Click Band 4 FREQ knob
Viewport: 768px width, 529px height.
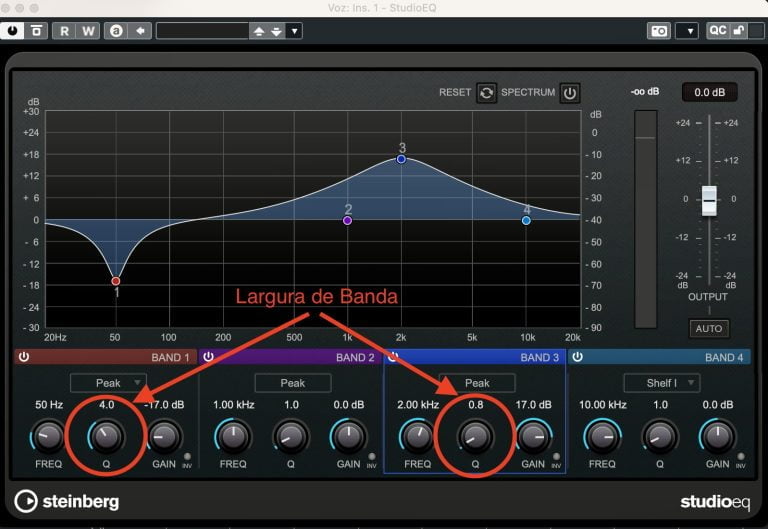click(x=602, y=436)
